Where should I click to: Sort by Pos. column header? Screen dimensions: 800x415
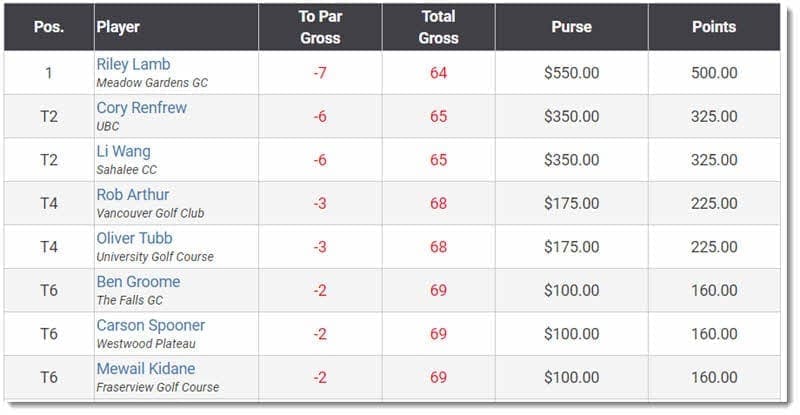(49, 27)
